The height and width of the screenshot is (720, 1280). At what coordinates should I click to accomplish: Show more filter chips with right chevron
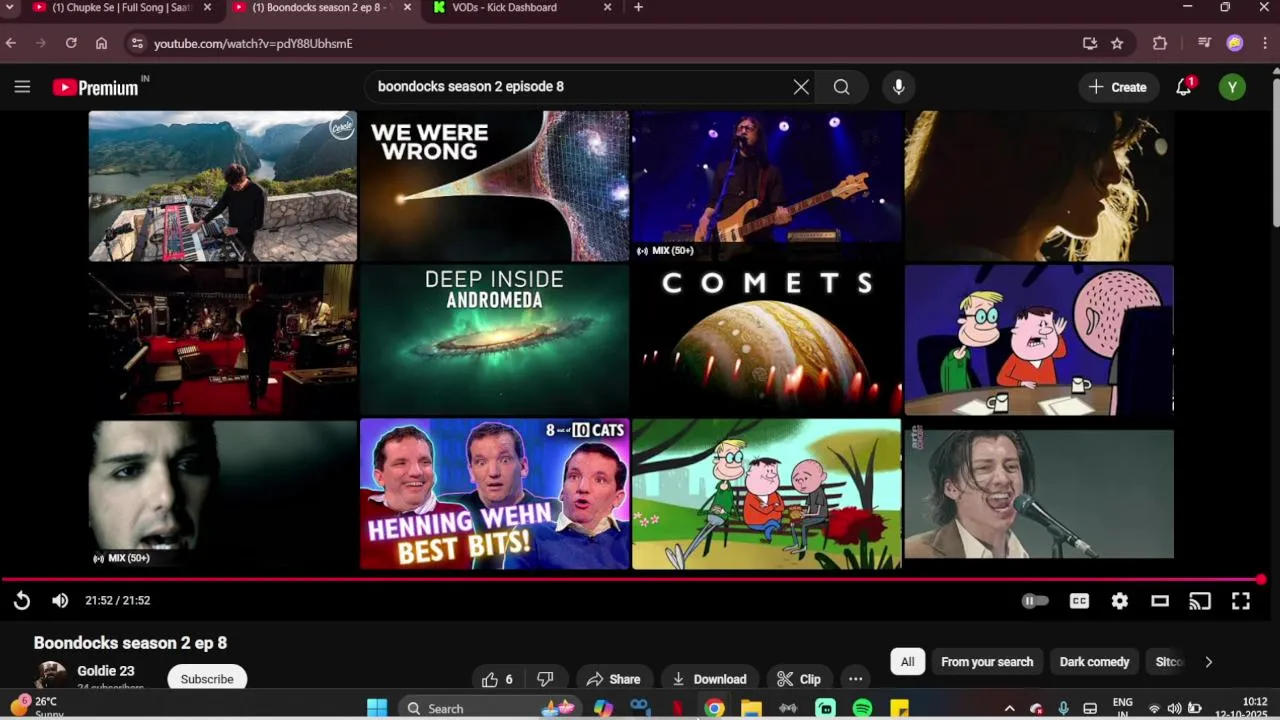coord(1208,662)
